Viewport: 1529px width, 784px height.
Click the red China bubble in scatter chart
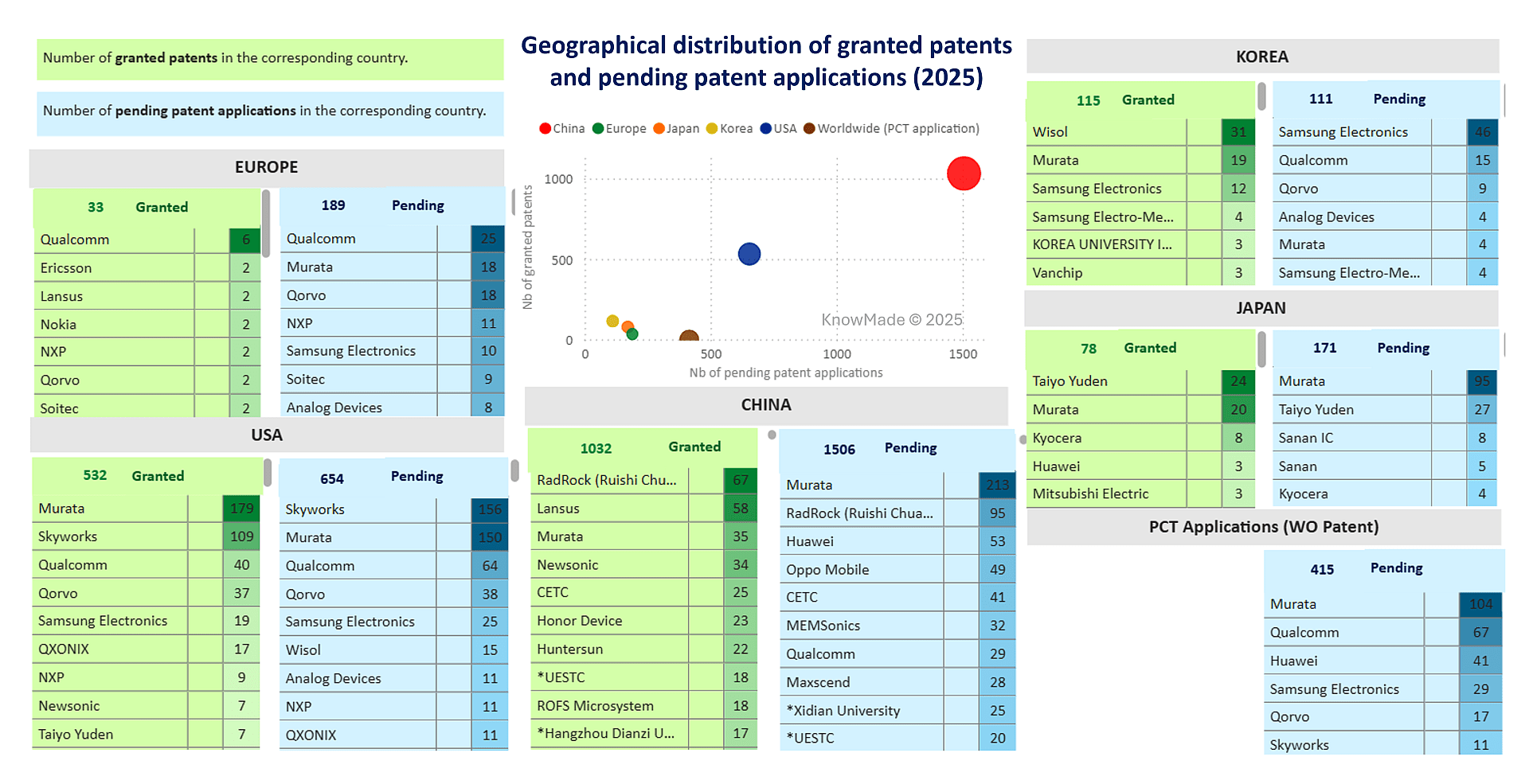(x=964, y=174)
